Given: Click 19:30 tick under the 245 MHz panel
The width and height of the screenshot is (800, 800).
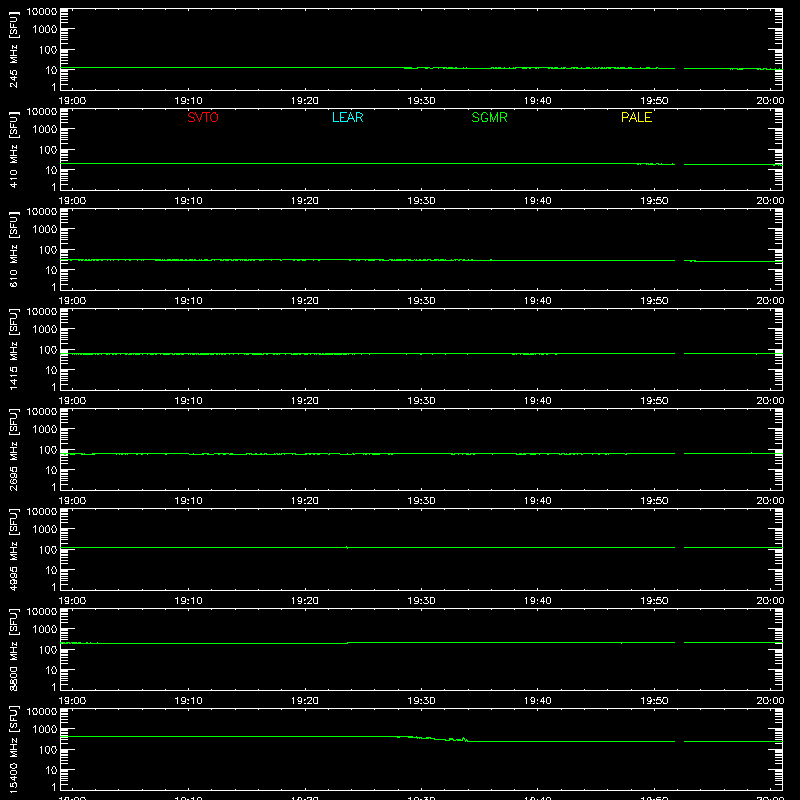Looking at the screenshot, I should (x=421, y=101).
